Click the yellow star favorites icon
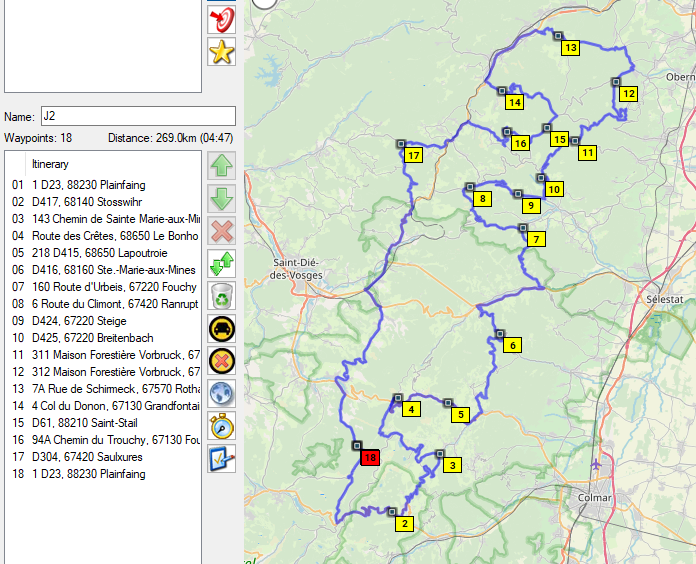Viewport: 696px width, 564px height. click(x=221, y=52)
